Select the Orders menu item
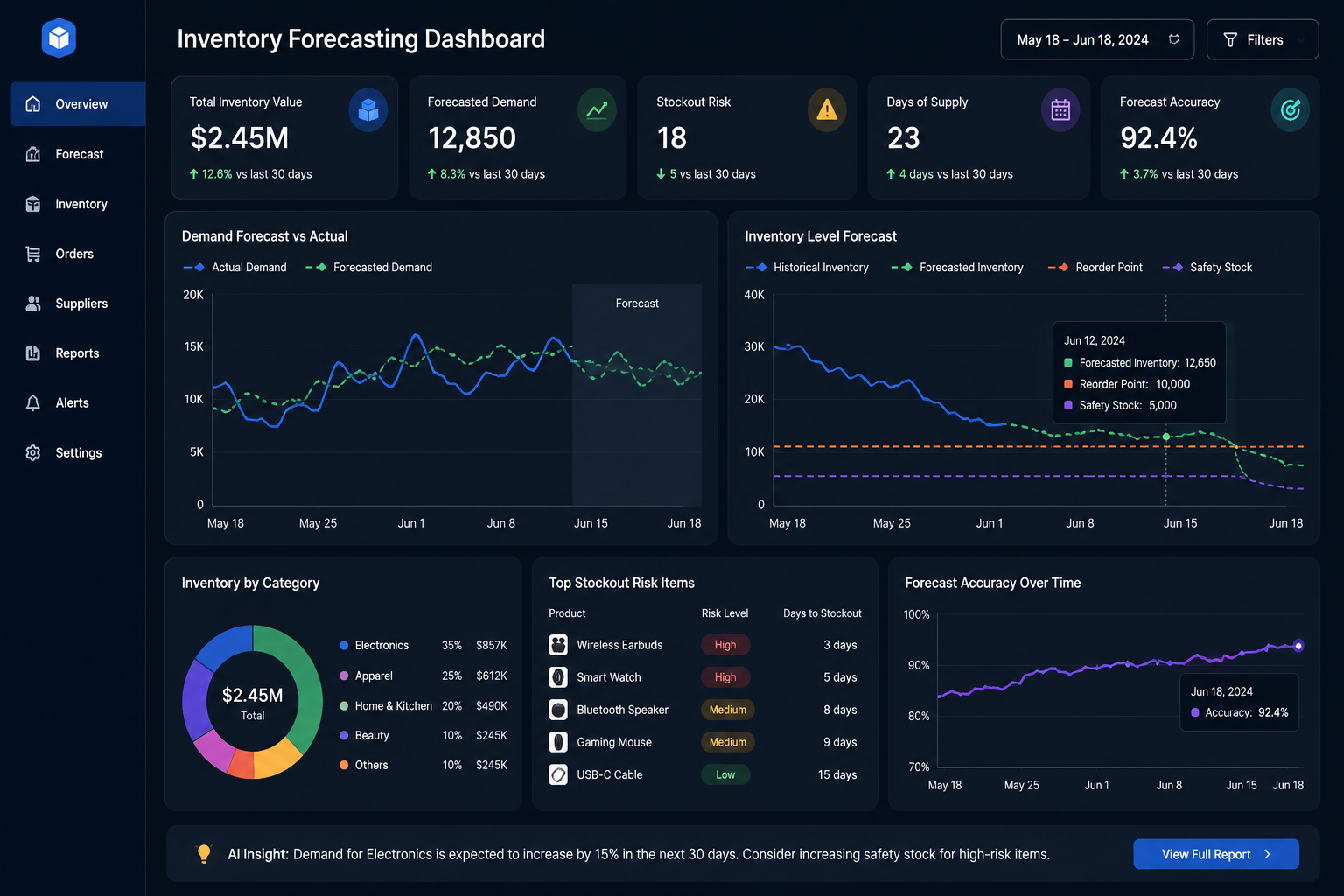 78,254
